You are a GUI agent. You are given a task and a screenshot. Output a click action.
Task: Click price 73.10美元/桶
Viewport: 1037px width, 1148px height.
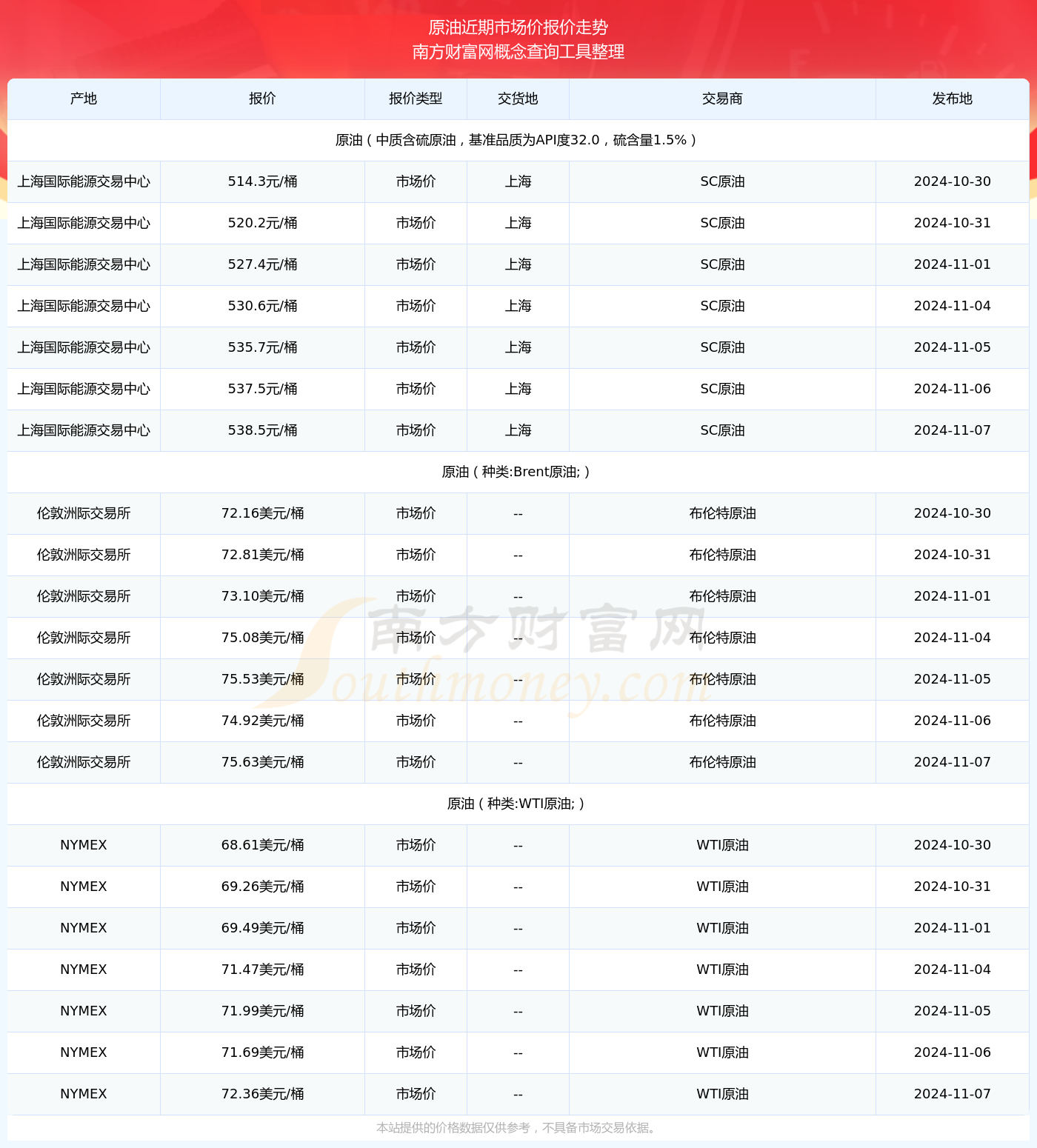(x=262, y=597)
